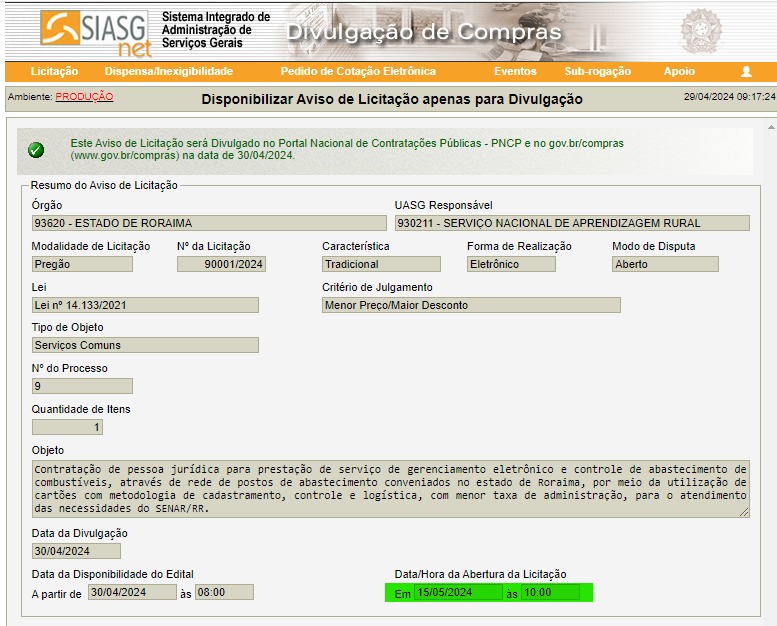
Task: Open the Eventos menu
Action: (515, 71)
